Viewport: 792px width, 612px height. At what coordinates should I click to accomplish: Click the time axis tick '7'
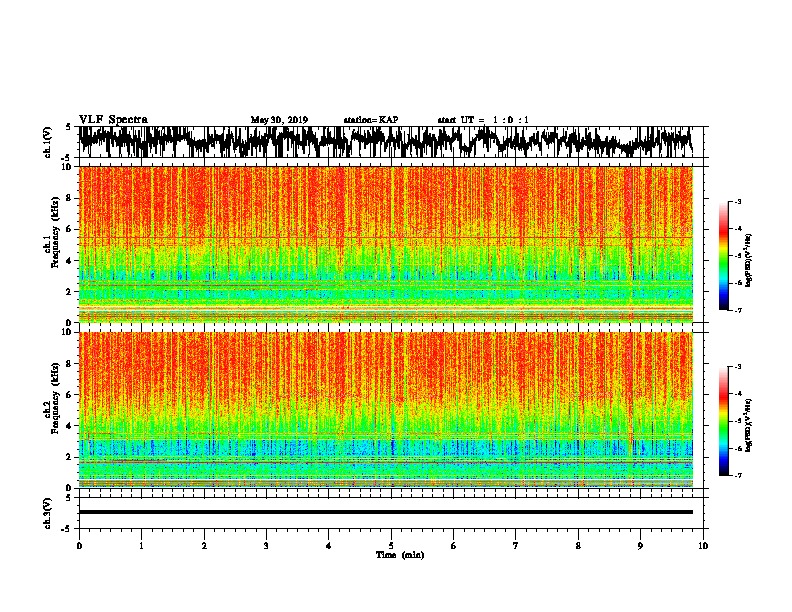(516, 546)
